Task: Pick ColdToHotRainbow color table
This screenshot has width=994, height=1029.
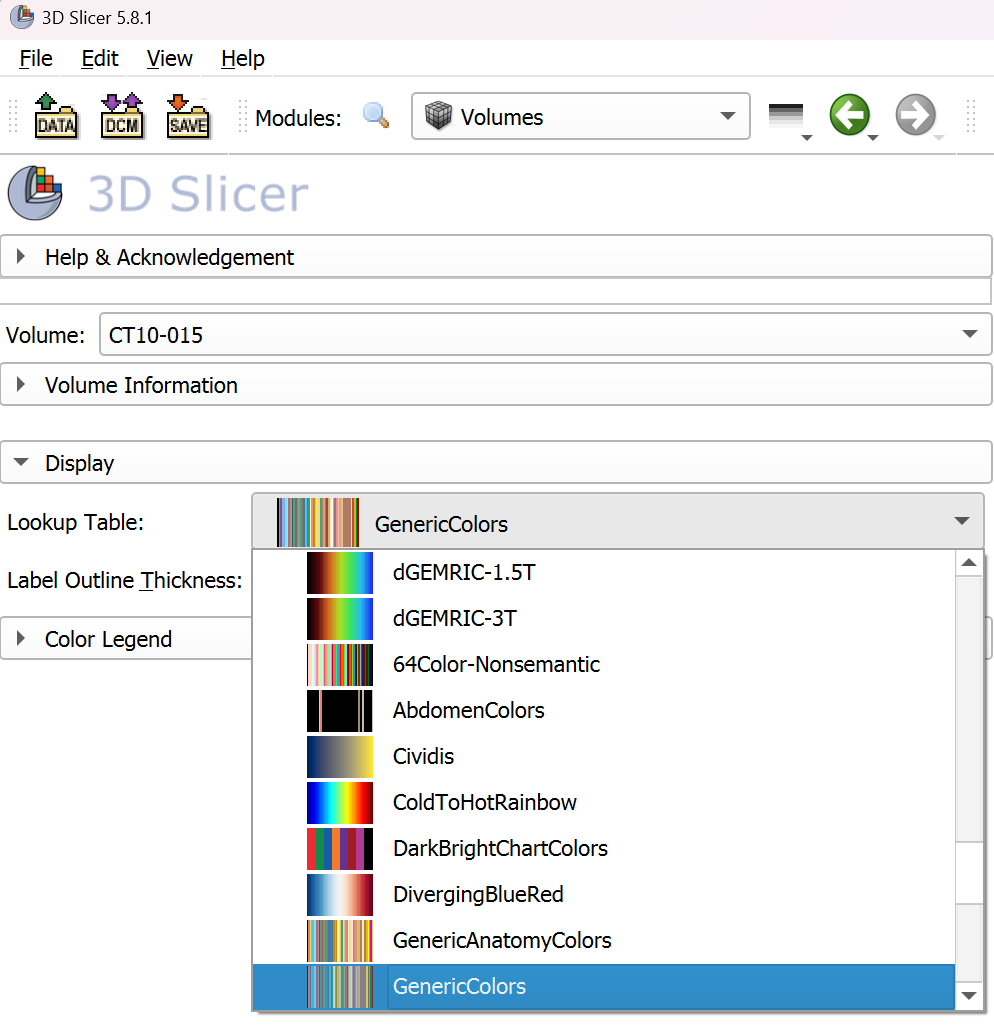Action: [x=604, y=802]
